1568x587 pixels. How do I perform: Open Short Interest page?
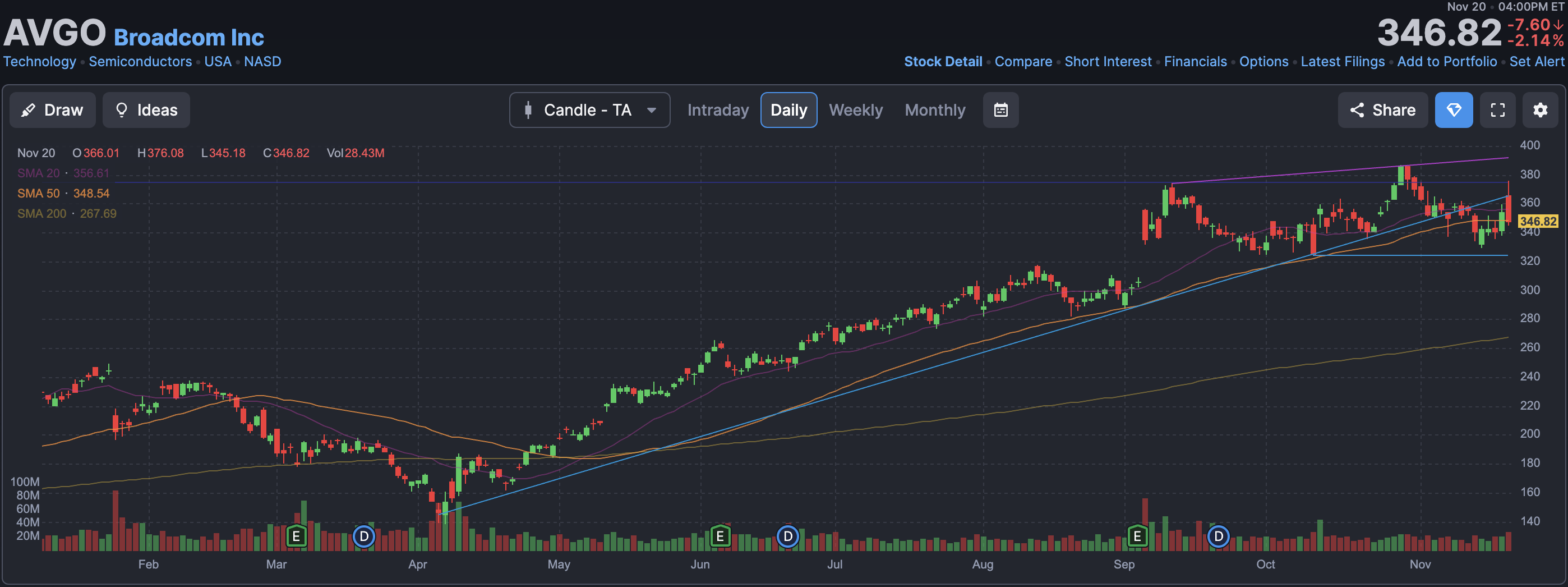click(x=1108, y=62)
